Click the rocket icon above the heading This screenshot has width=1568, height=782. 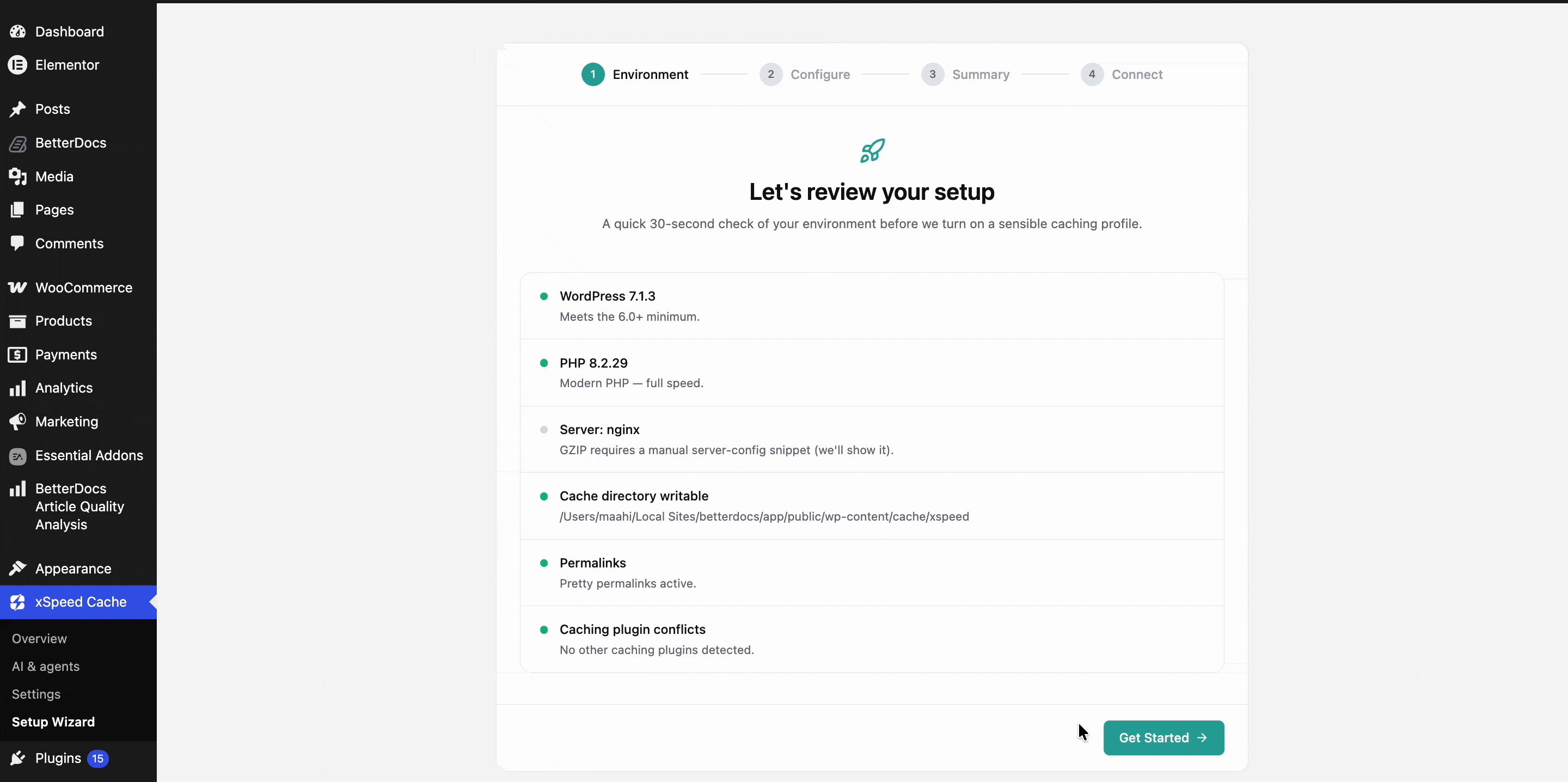pyautogui.click(x=872, y=150)
